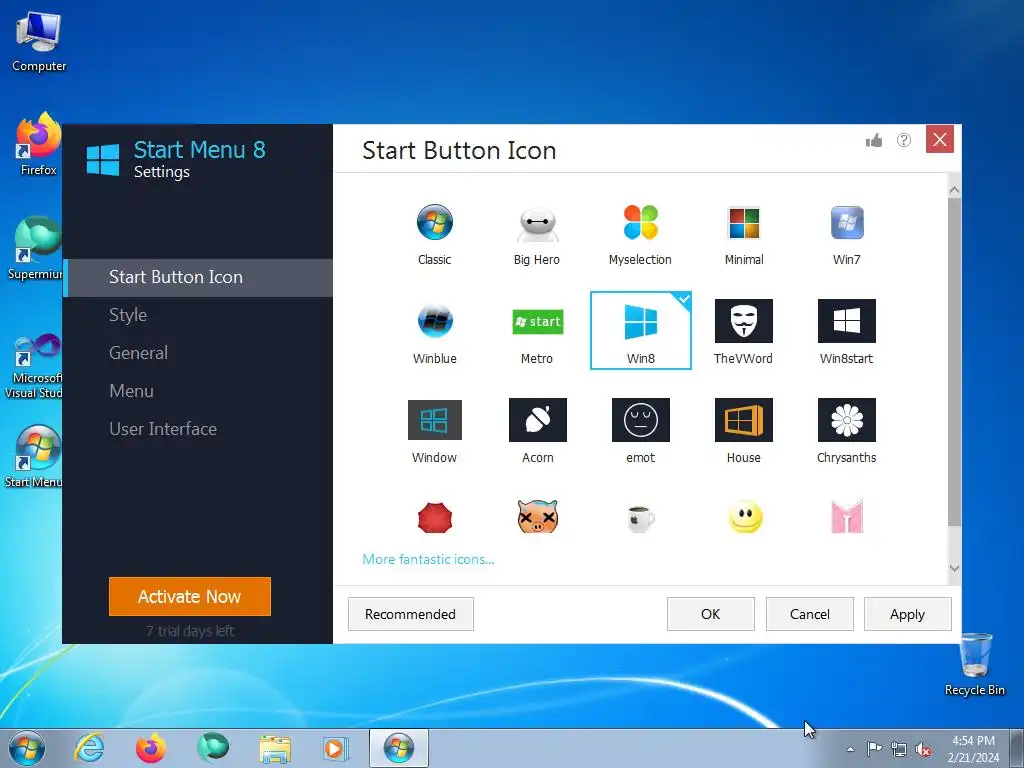Select the Classic start button icon
1024x768 pixels.
coord(434,234)
